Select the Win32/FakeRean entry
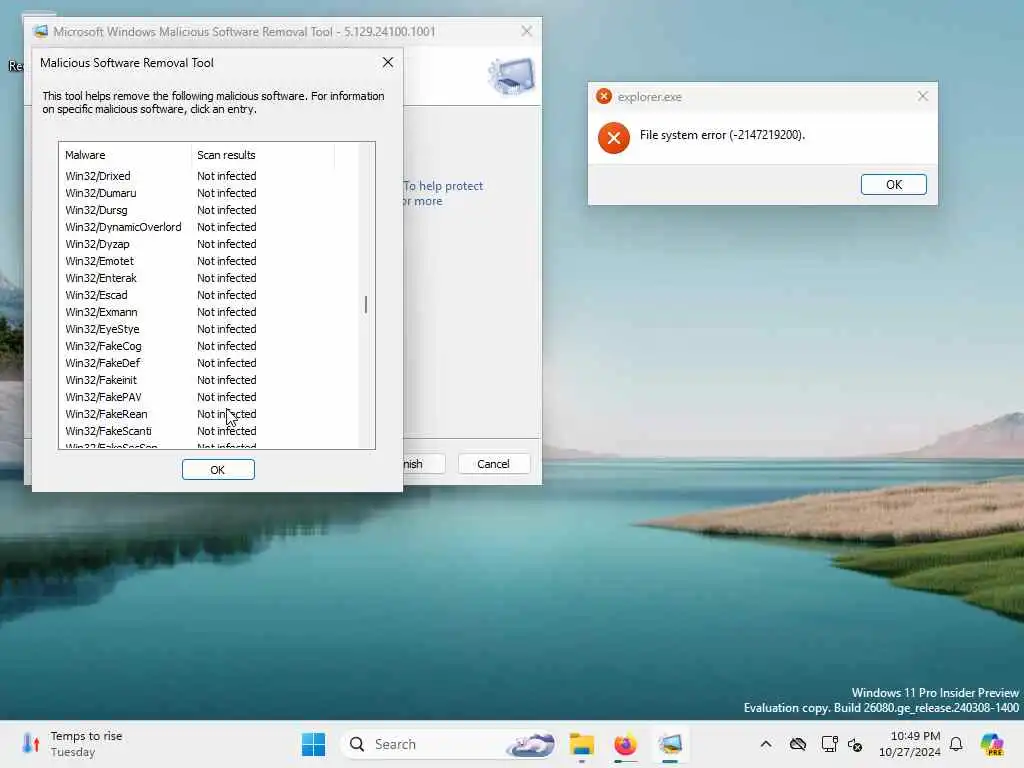This screenshot has height=768, width=1024. 106,414
